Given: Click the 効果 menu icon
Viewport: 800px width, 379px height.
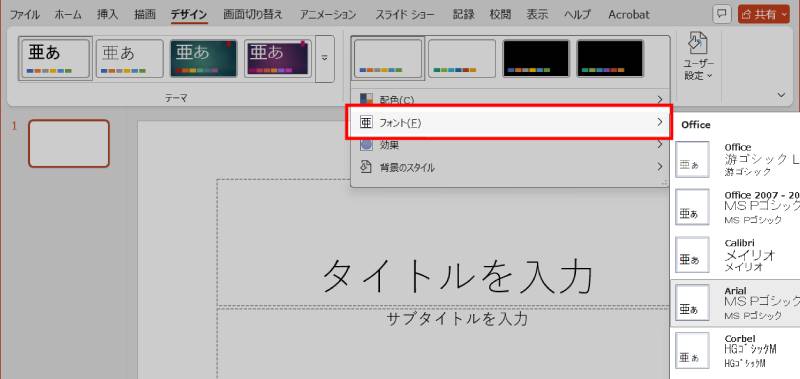Looking at the screenshot, I should pos(366,144).
